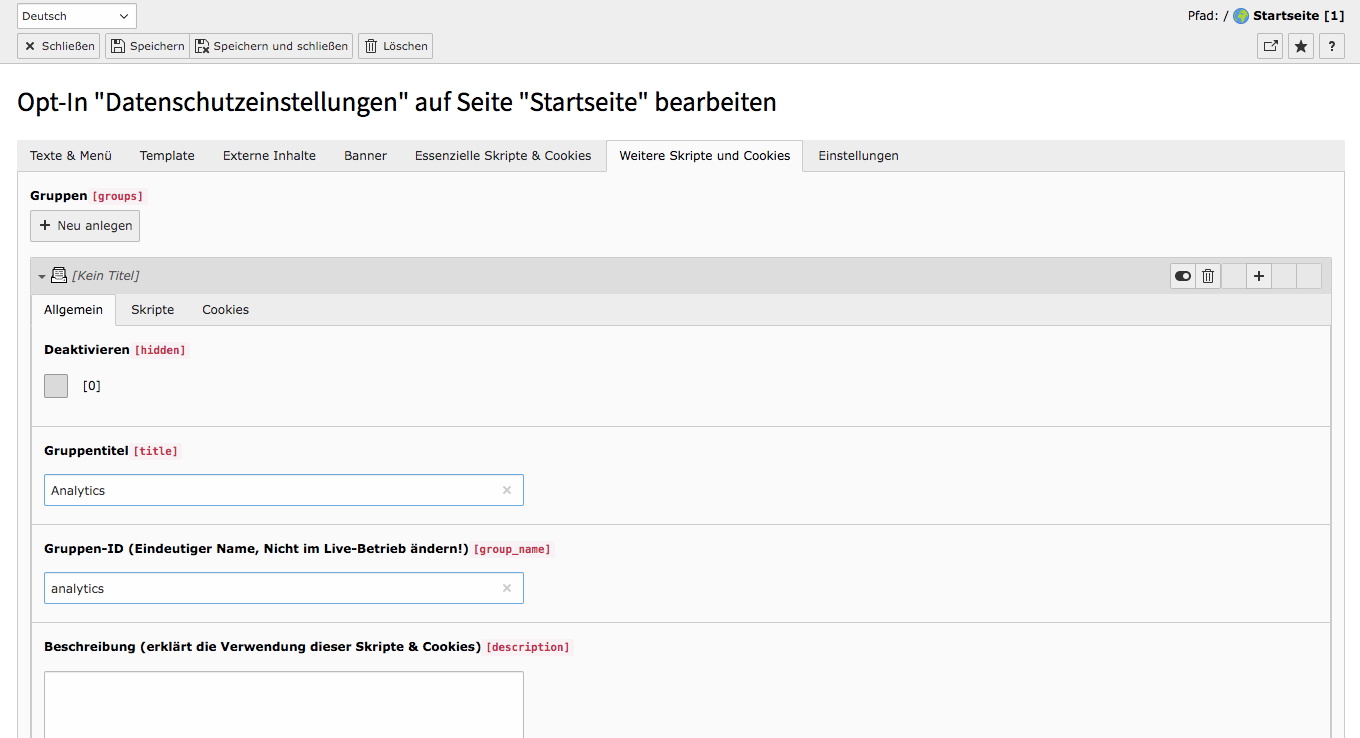Click the group record type icon

(59, 275)
